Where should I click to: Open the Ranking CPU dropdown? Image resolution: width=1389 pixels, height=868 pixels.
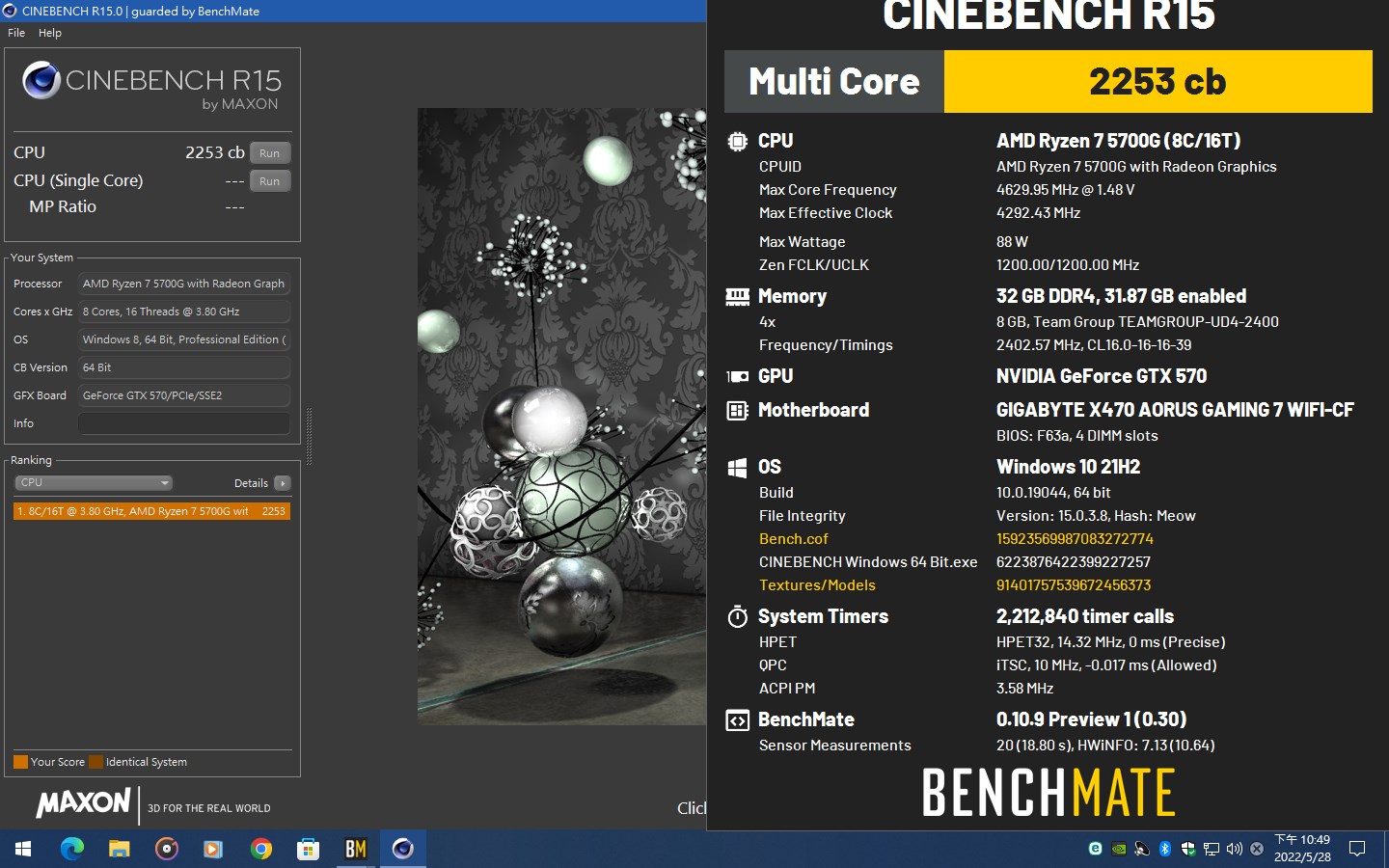pos(94,483)
